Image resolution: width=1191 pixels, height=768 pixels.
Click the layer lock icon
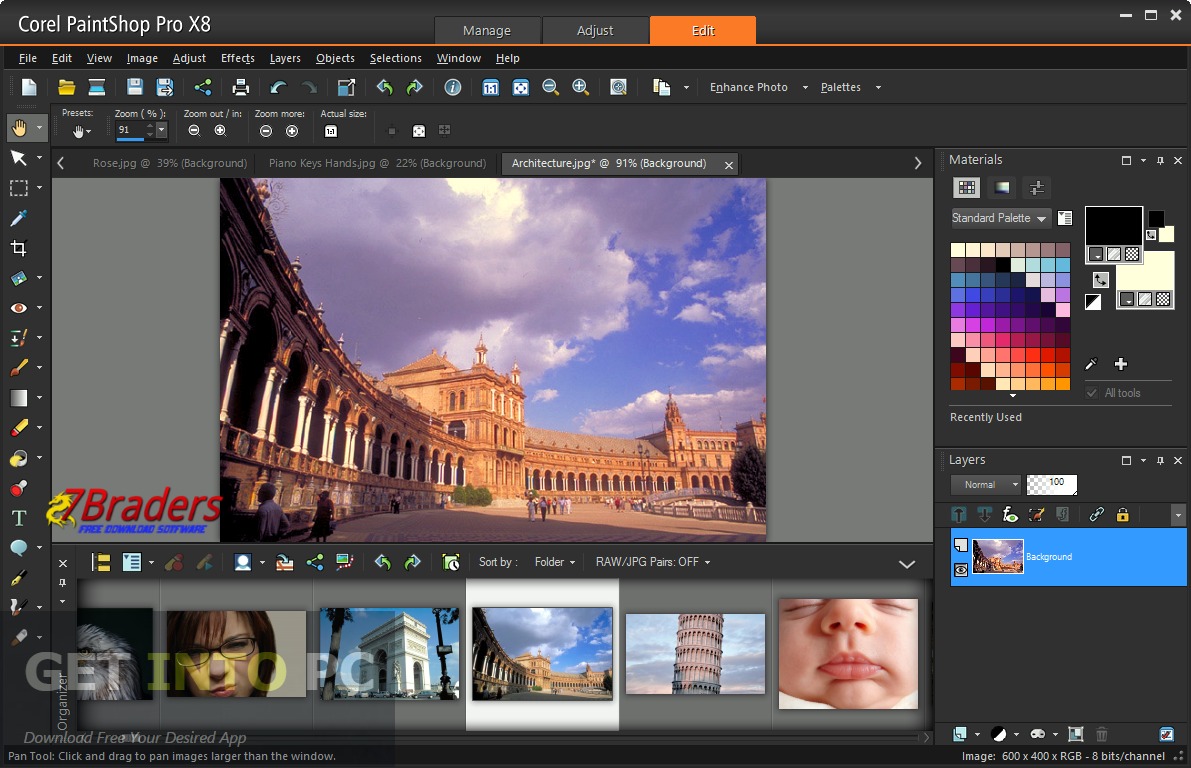click(x=1123, y=515)
